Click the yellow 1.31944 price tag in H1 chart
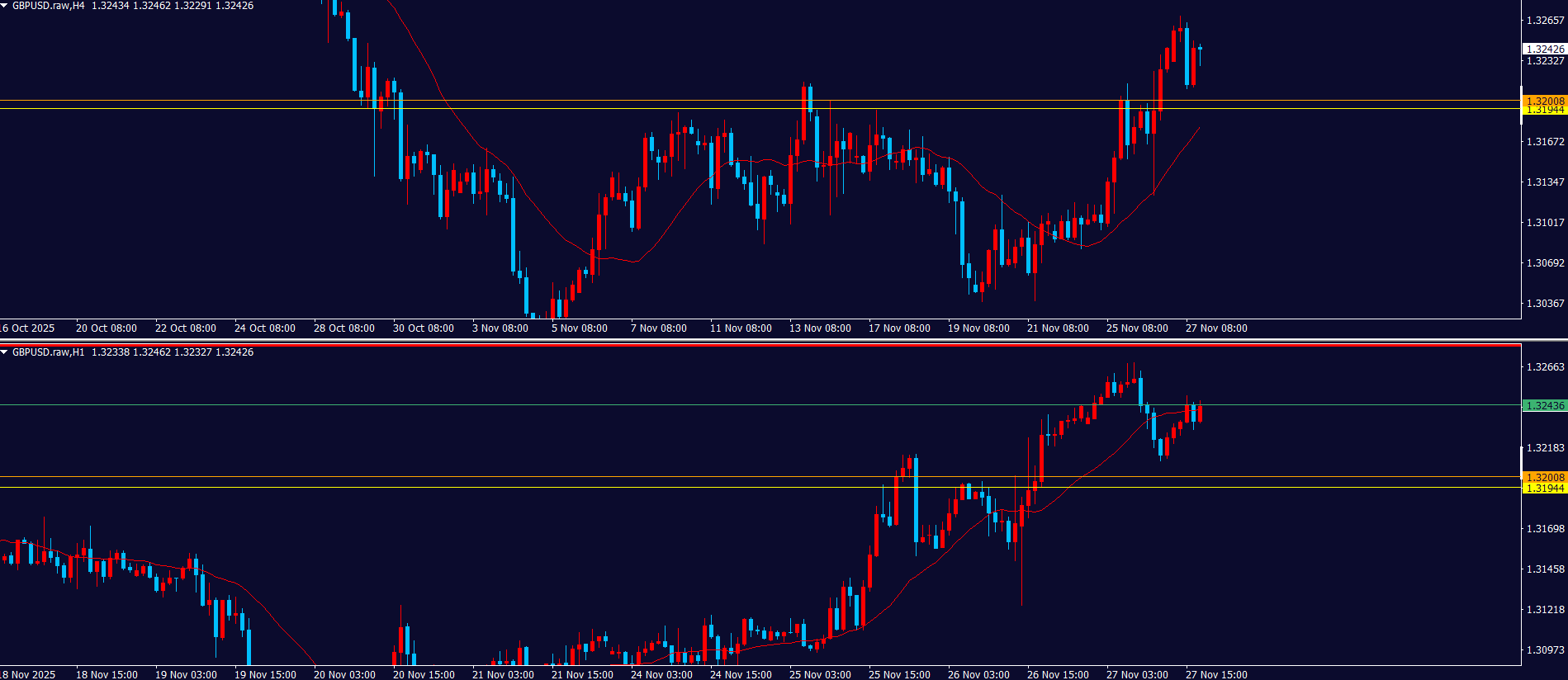This screenshot has width=1568, height=680. click(x=1544, y=489)
